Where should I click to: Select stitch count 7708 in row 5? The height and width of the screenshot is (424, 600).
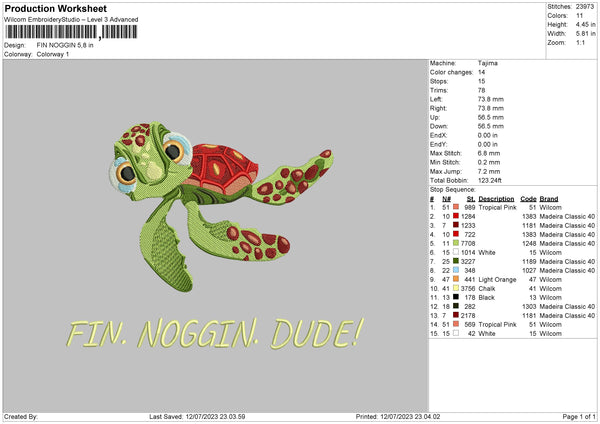click(468, 243)
